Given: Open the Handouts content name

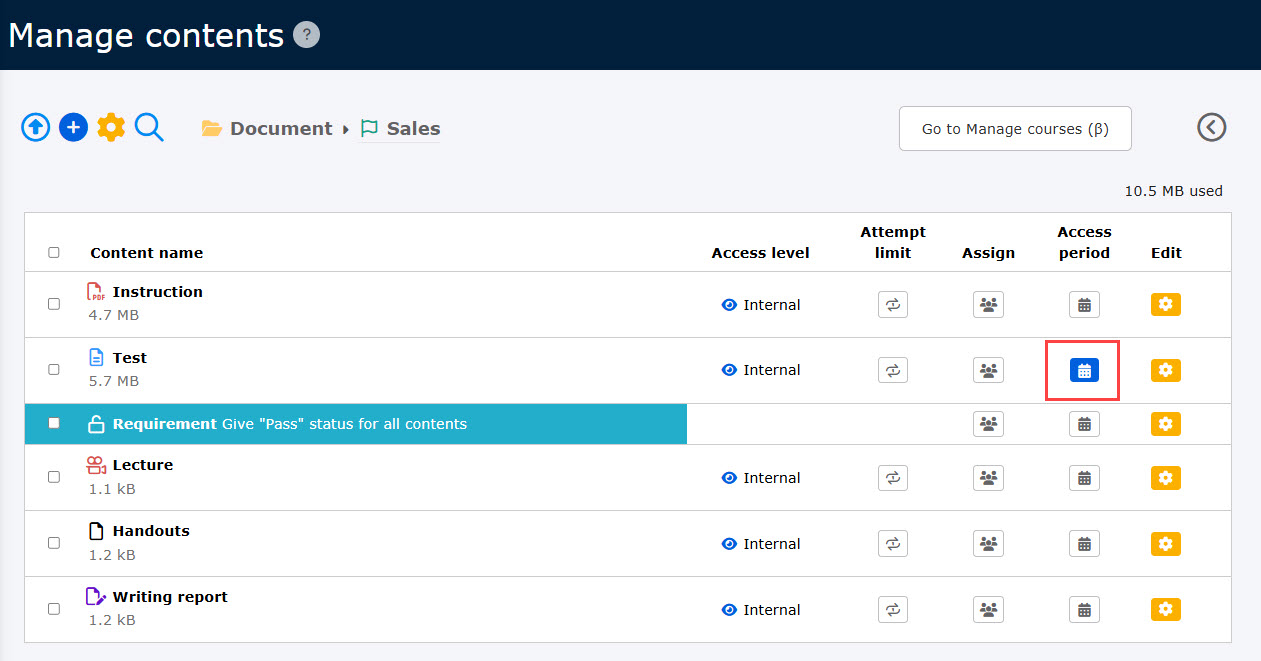Looking at the screenshot, I should [x=151, y=531].
